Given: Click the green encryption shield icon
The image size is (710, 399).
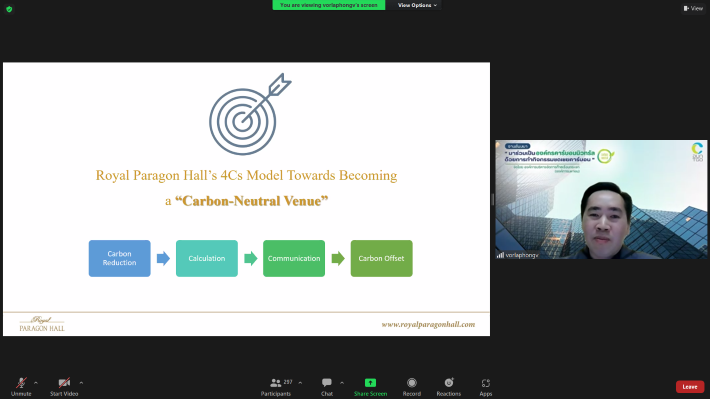Looking at the screenshot, I should point(9,9).
